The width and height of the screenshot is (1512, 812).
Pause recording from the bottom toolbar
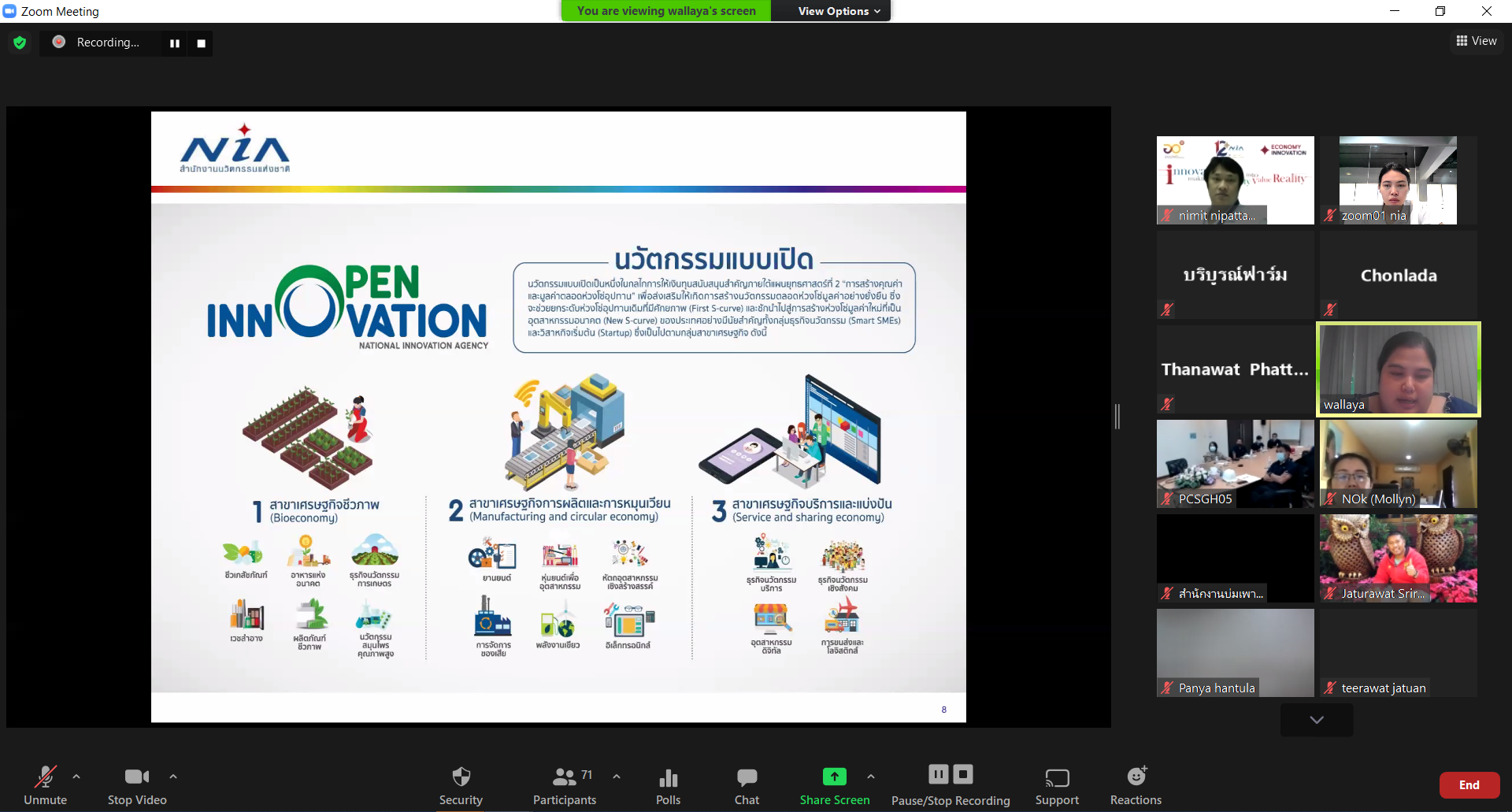(x=939, y=775)
